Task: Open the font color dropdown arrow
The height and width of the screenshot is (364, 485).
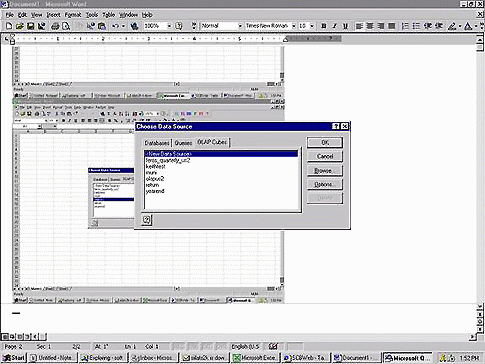Action: pyautogui.click(x=476, y=26)
